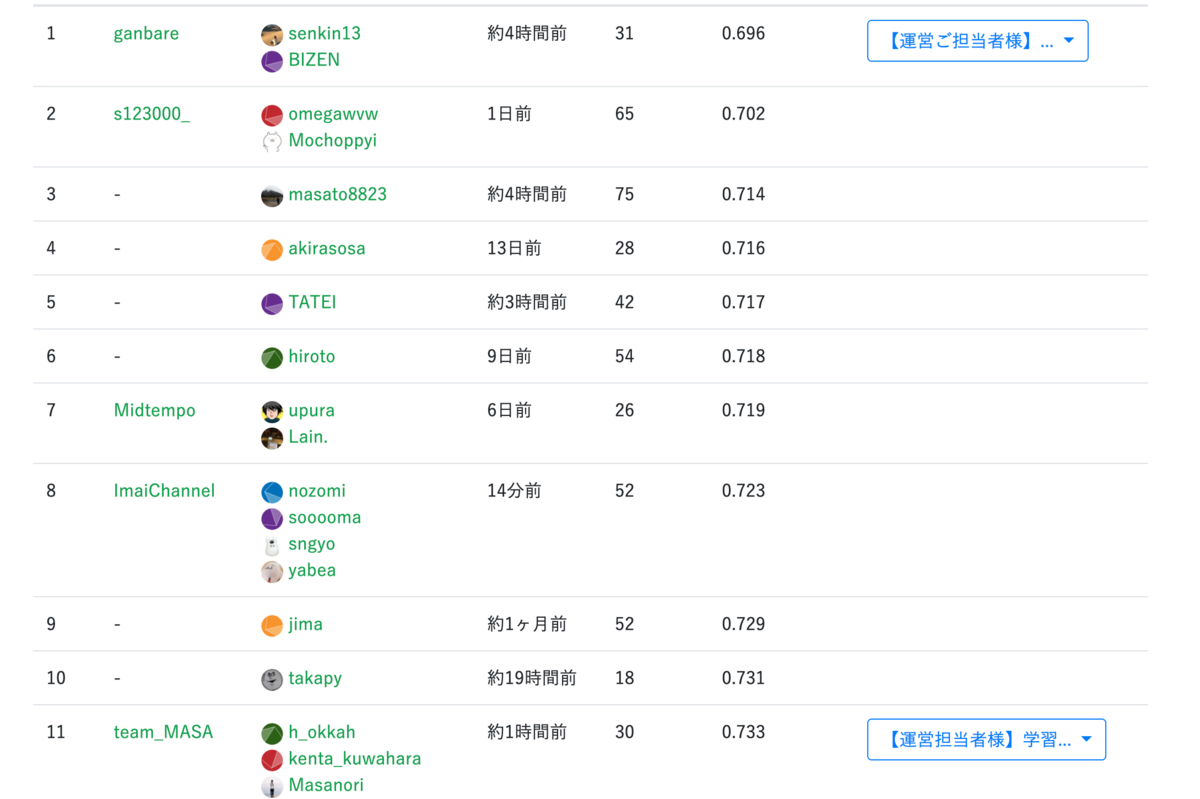This screenshot has height=799, width=1200.
Task: Open nozomi's user profile
Action: tap(317, 490)
